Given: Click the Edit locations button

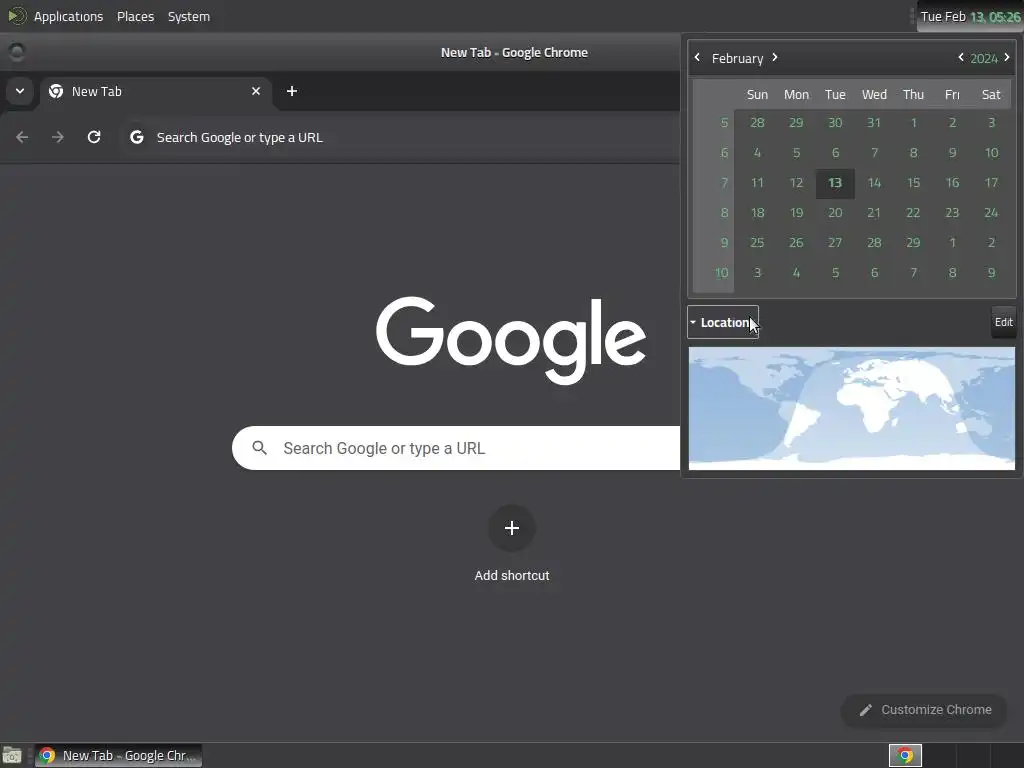Looking at the screenshot, I should [1004, 322].
